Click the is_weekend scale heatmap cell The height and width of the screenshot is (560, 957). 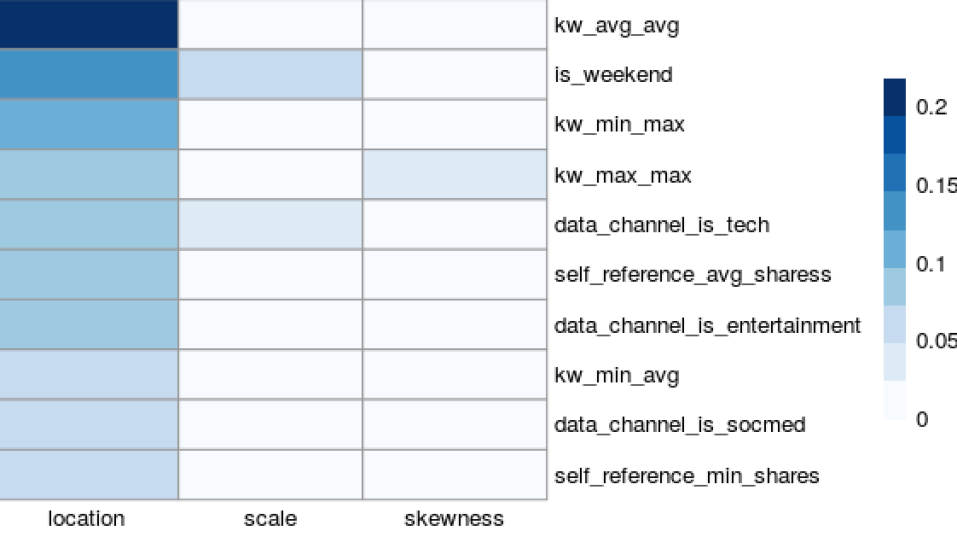[x=270, y=74]
